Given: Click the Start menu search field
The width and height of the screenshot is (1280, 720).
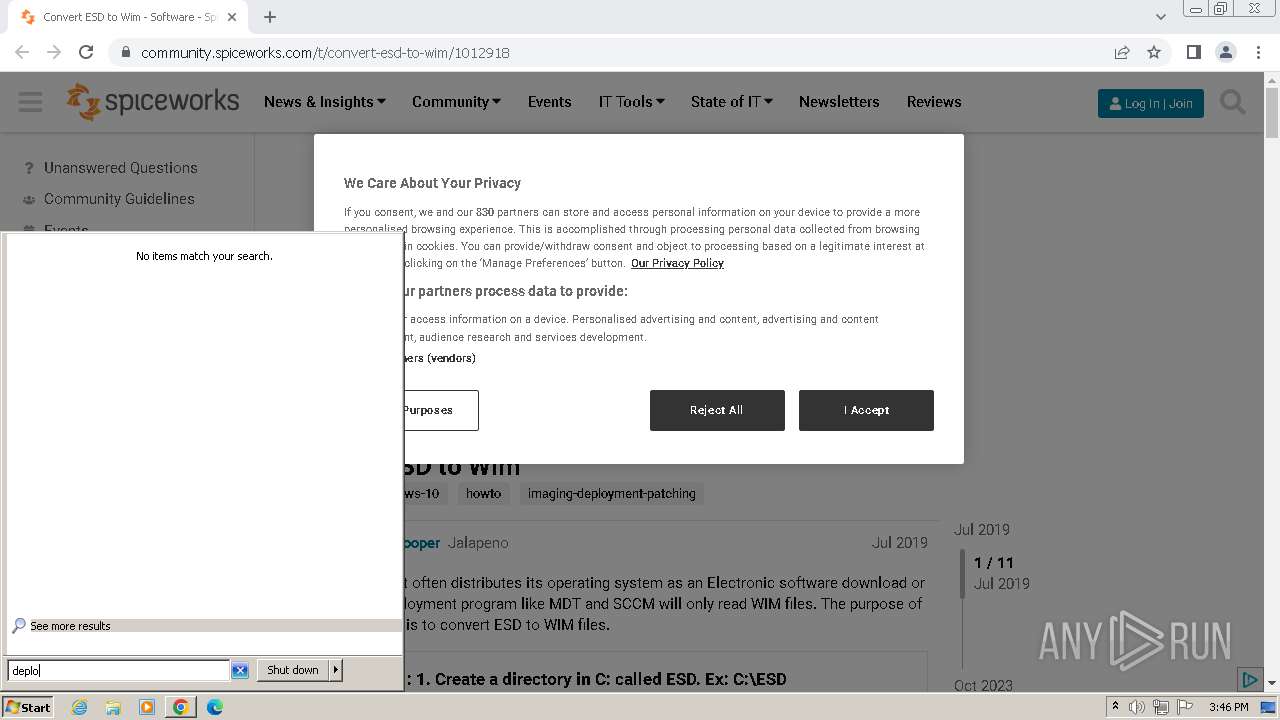Looking at the screenshot, I should [118, 670].
